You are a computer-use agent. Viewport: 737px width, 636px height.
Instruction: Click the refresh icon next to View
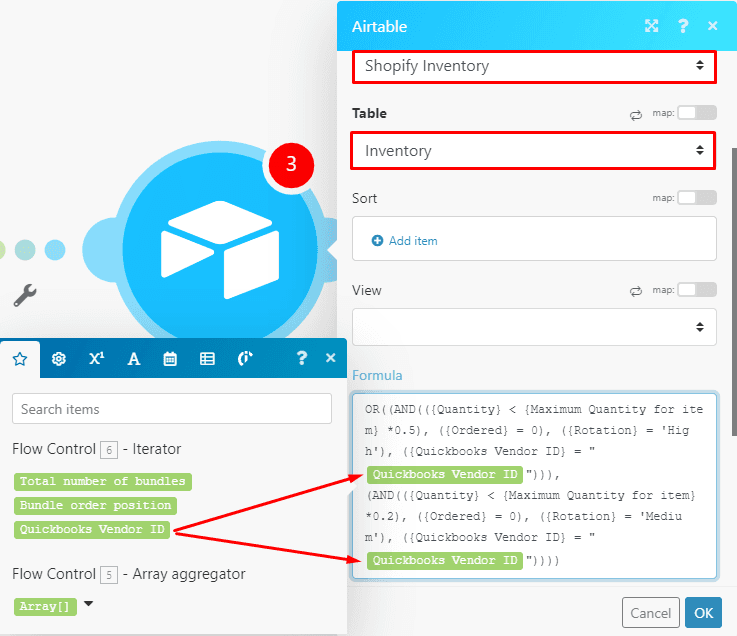635,291
